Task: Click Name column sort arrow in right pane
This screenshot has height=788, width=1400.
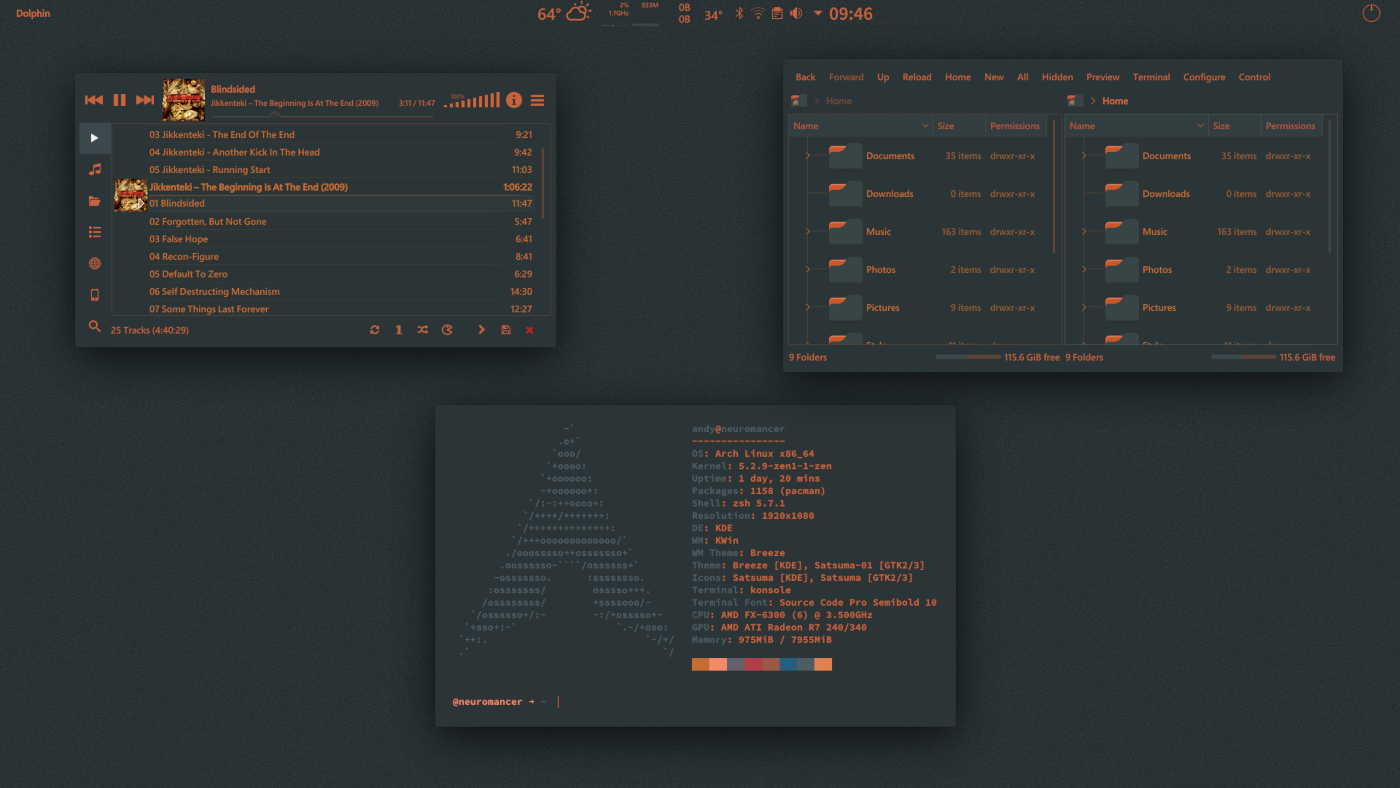Action: click(1200, 126)
